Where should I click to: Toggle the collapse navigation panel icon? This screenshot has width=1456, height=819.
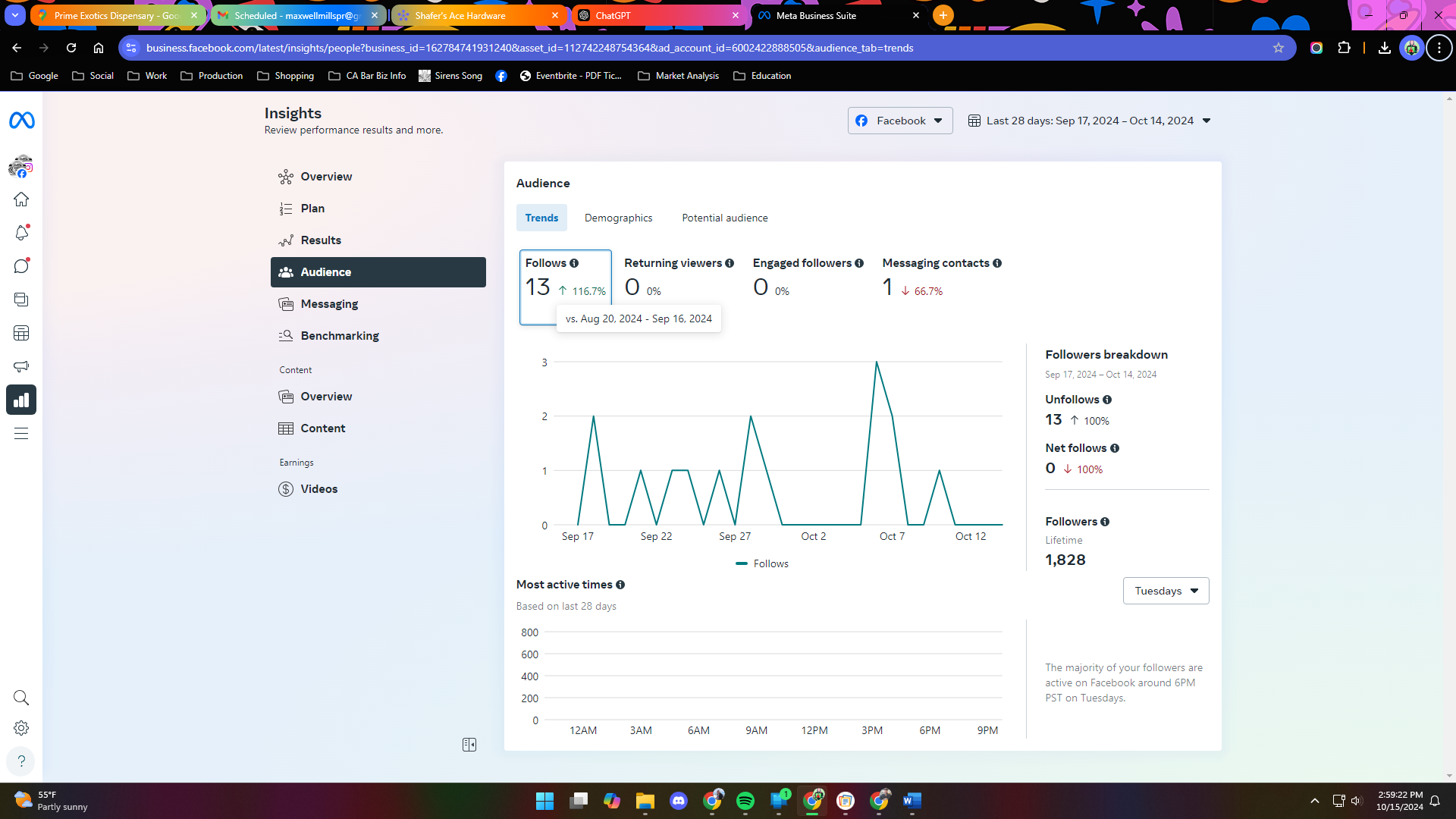point(469,745)
